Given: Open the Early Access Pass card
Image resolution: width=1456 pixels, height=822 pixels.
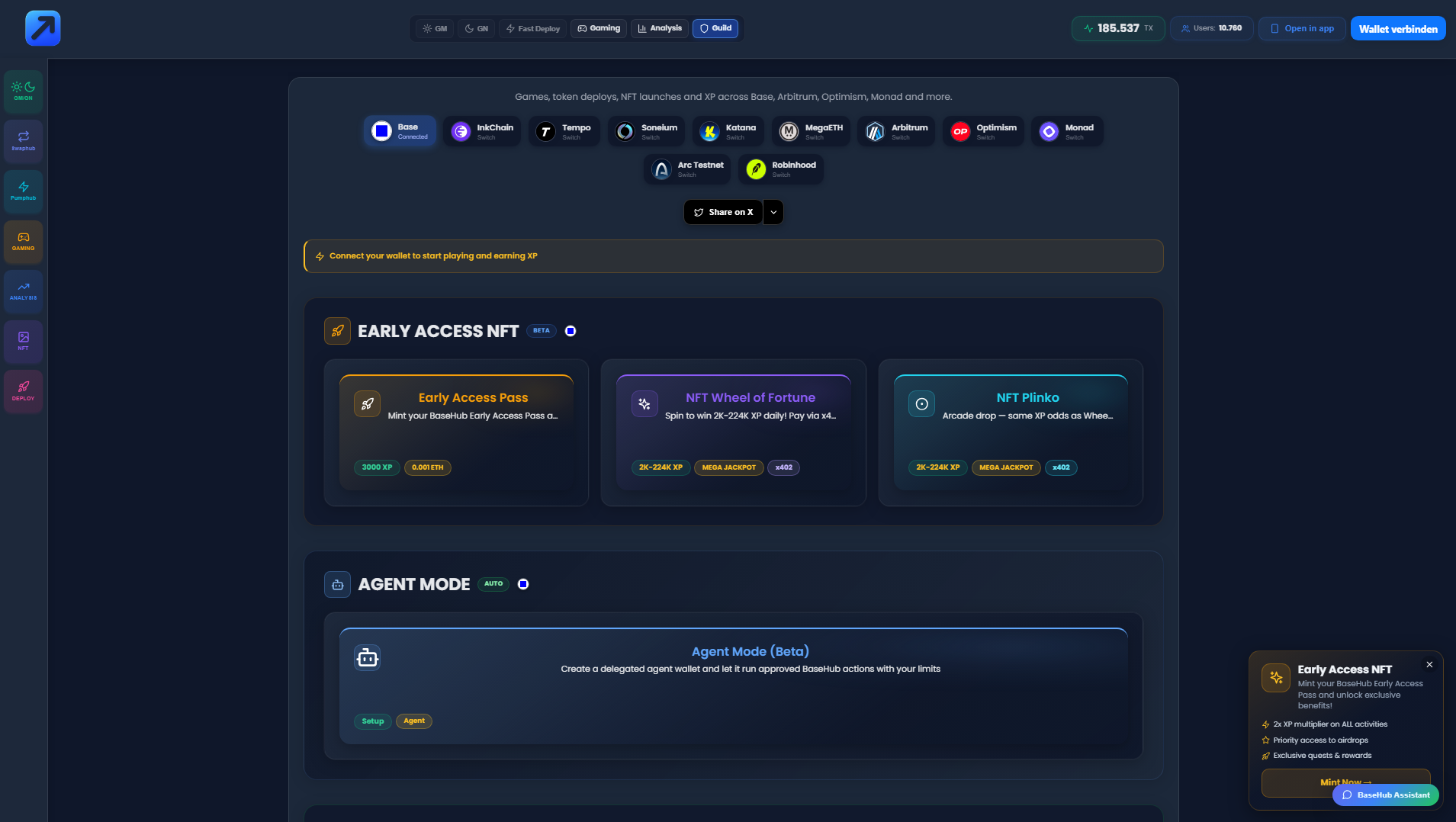Looking at the screenshot, I should coord(456,432).
